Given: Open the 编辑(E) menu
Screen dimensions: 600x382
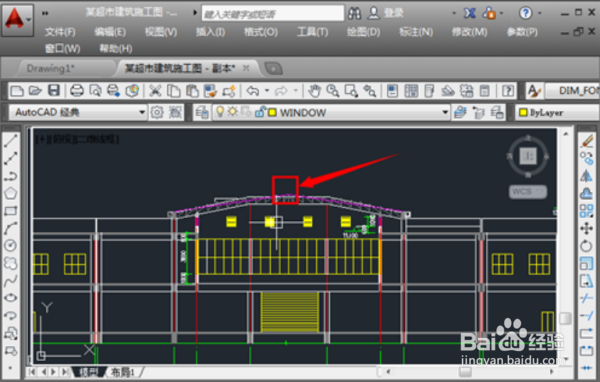Looking at the screenshot, I should (x=110, y=32).
